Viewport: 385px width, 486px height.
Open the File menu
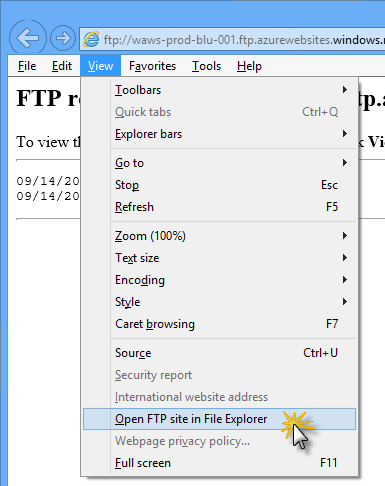coord(27,66)
